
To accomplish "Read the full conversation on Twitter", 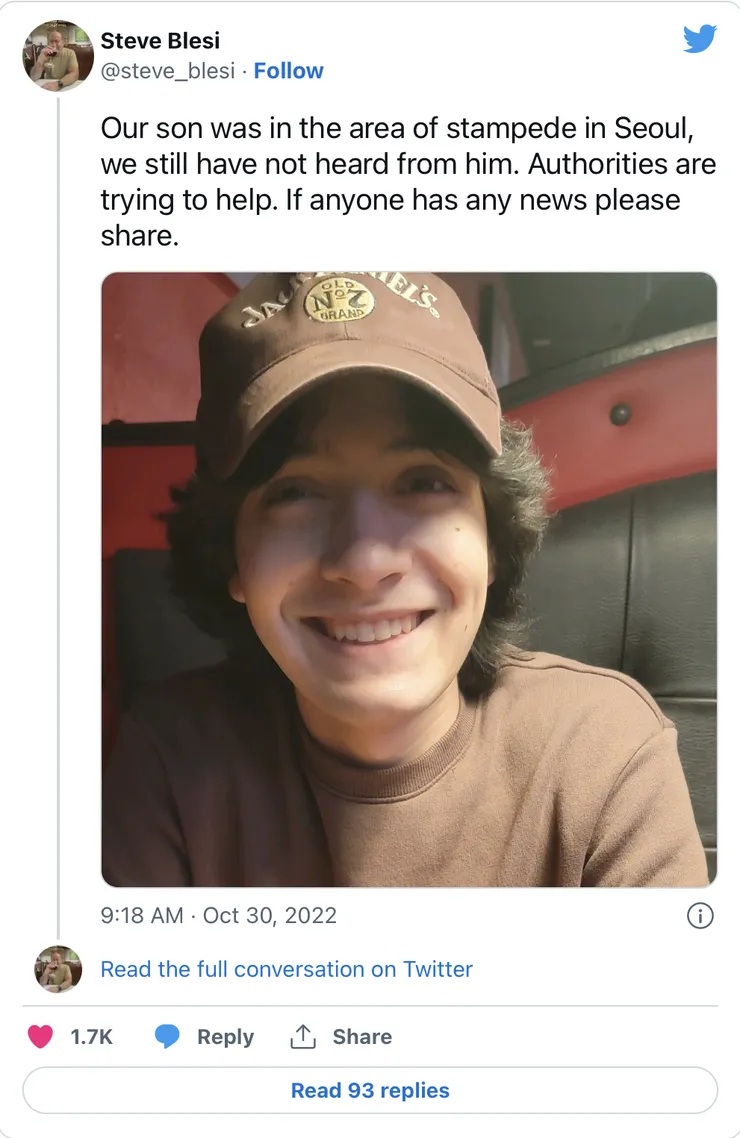I will point(287,969).
